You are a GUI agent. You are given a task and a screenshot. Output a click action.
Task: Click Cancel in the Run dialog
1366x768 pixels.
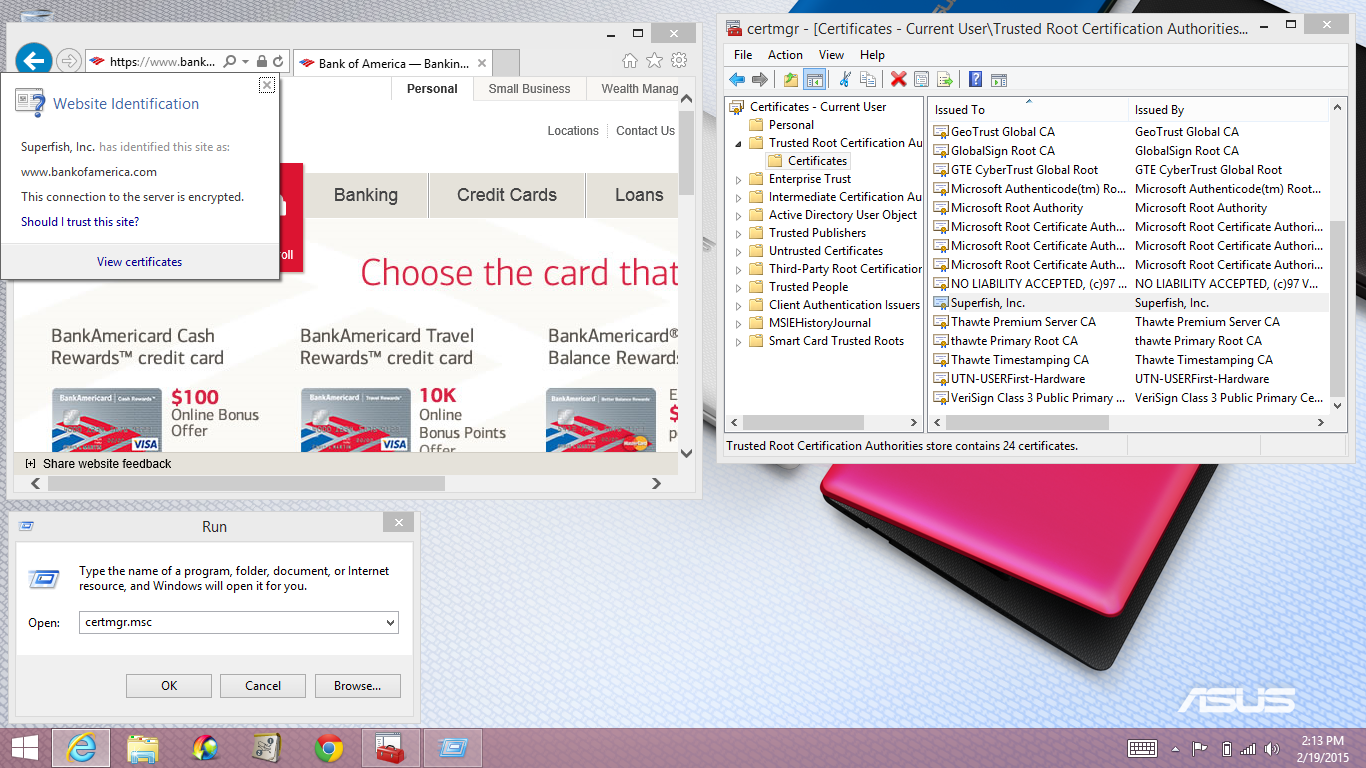coord(263,686)
